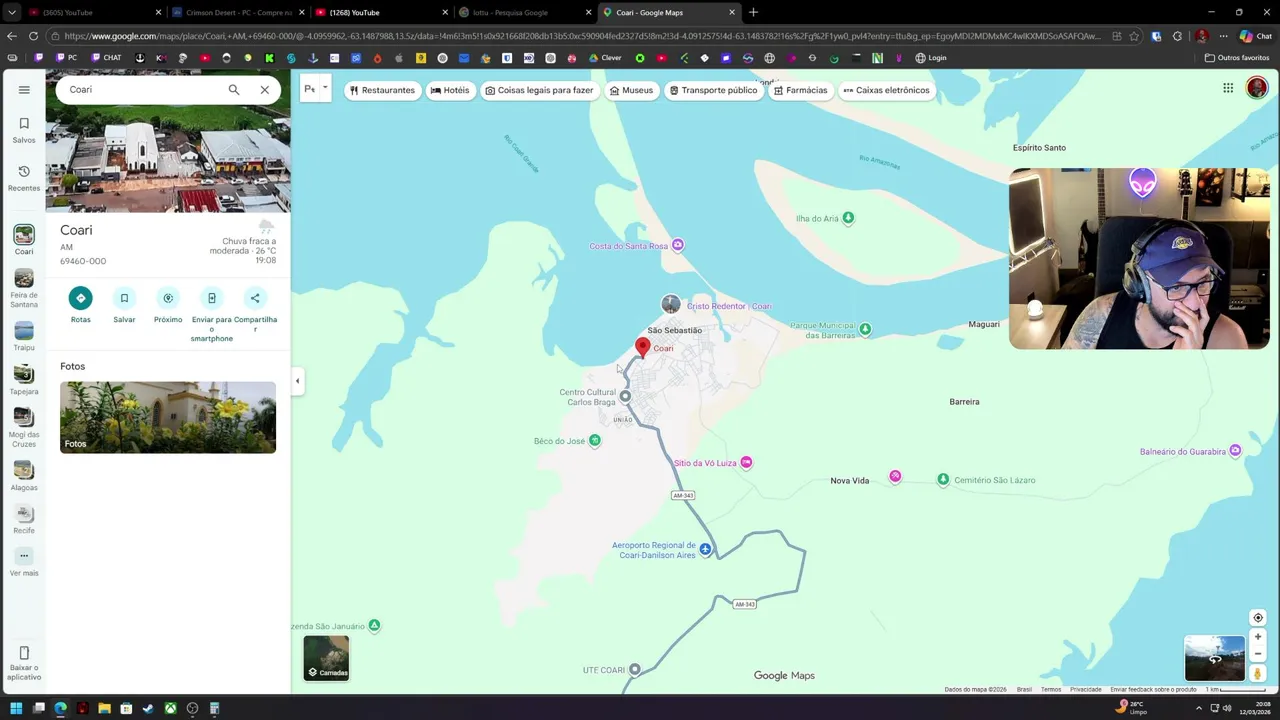Click the Termos link
Screen dimensions: 1280x720
pyautogui.click(x=1051, y=689)
